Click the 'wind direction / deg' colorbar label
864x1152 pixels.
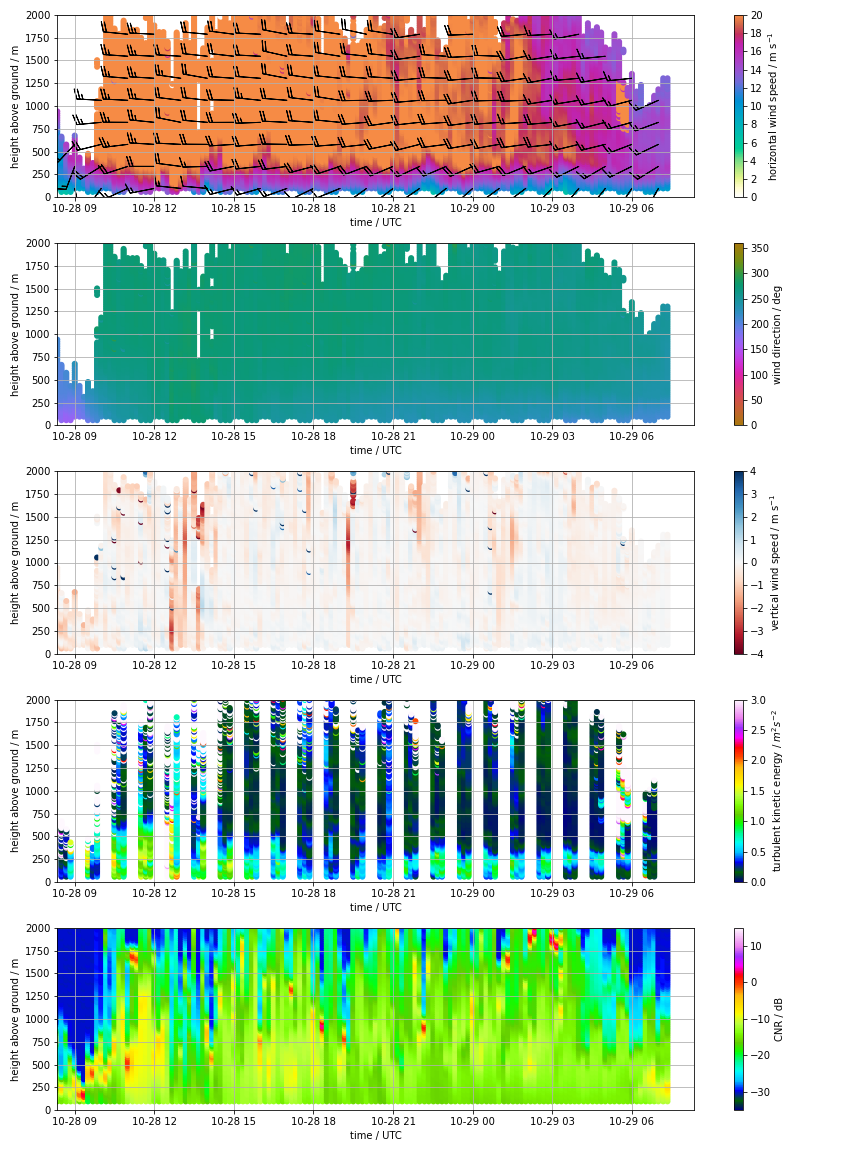coord(777,334)
